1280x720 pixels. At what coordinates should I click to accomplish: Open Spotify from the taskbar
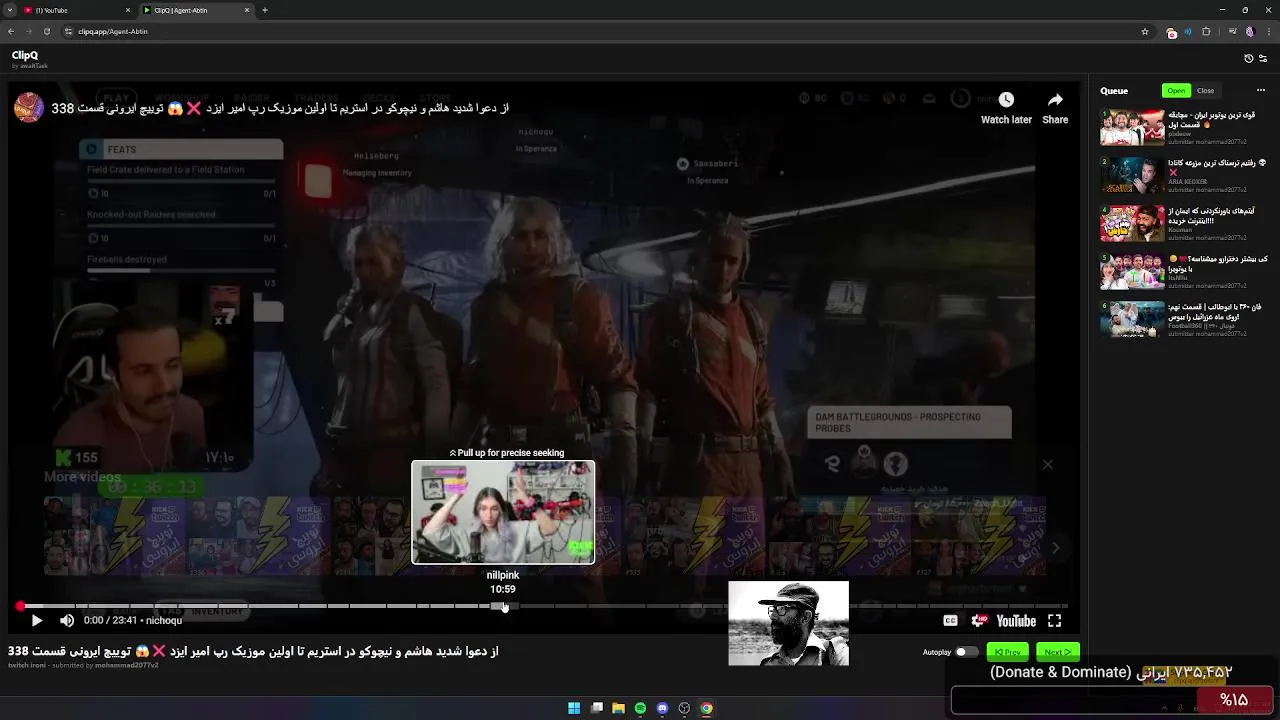640,708
